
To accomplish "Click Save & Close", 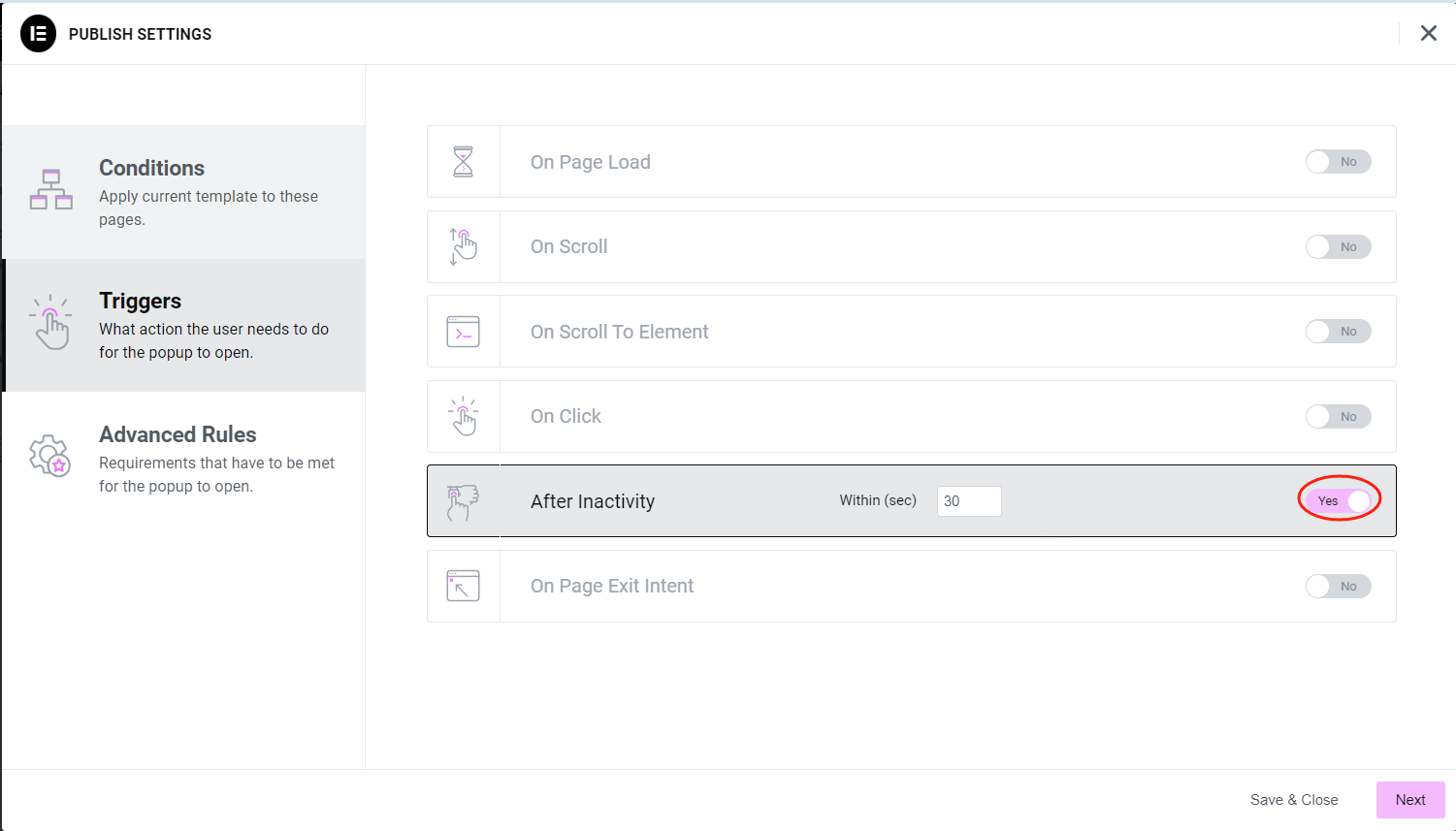I will [x=1293, y=800].
